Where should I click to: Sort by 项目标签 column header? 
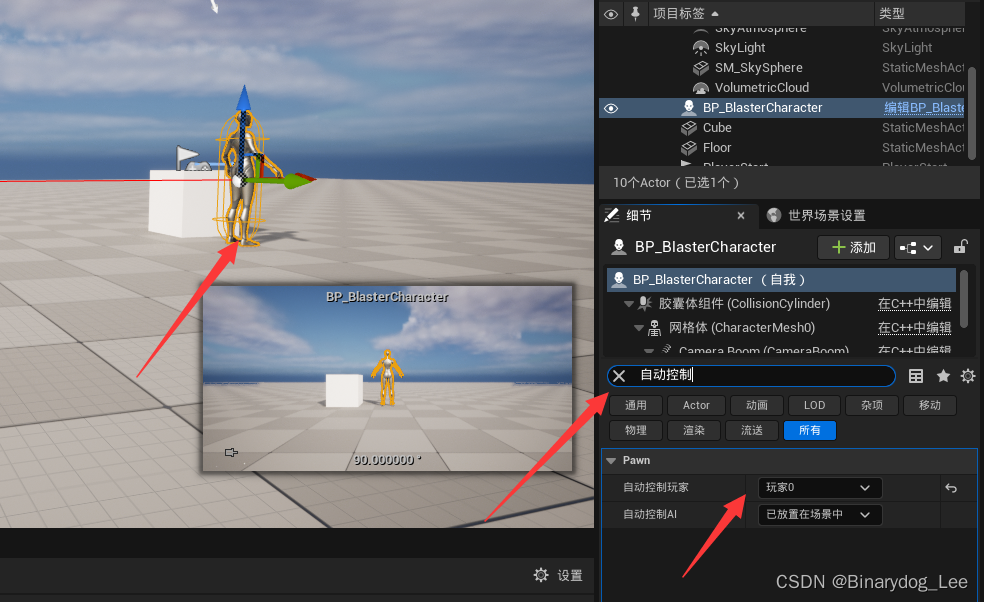(x=685, y=13)
